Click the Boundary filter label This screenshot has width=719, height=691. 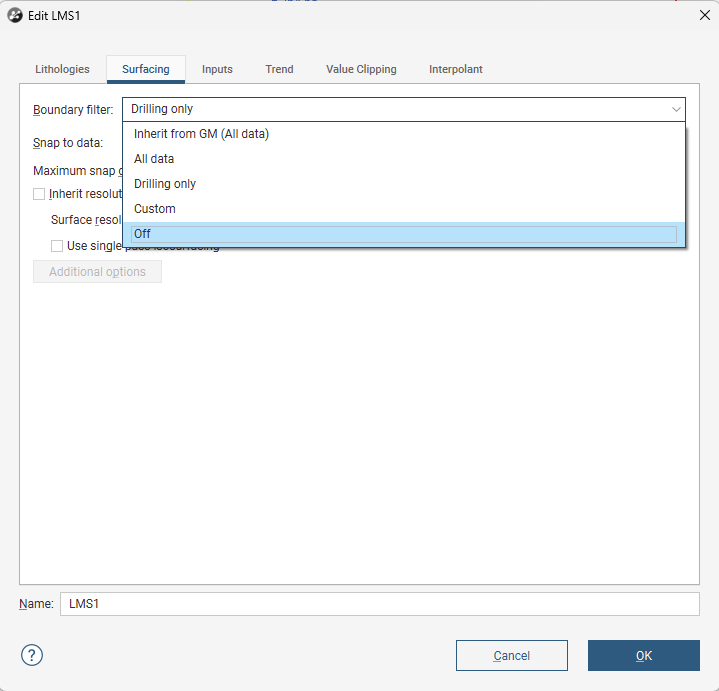[73, 110]
